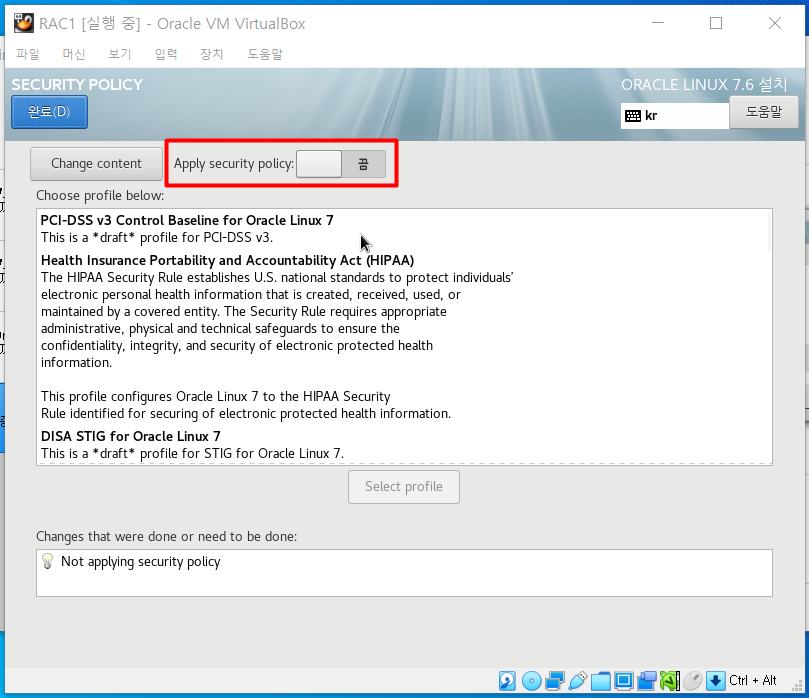The width and height of the screenshot is (809, 698).
Task: Click the 도움말 help button in installer
Action: pyautogui.click(x=764, y=112)
